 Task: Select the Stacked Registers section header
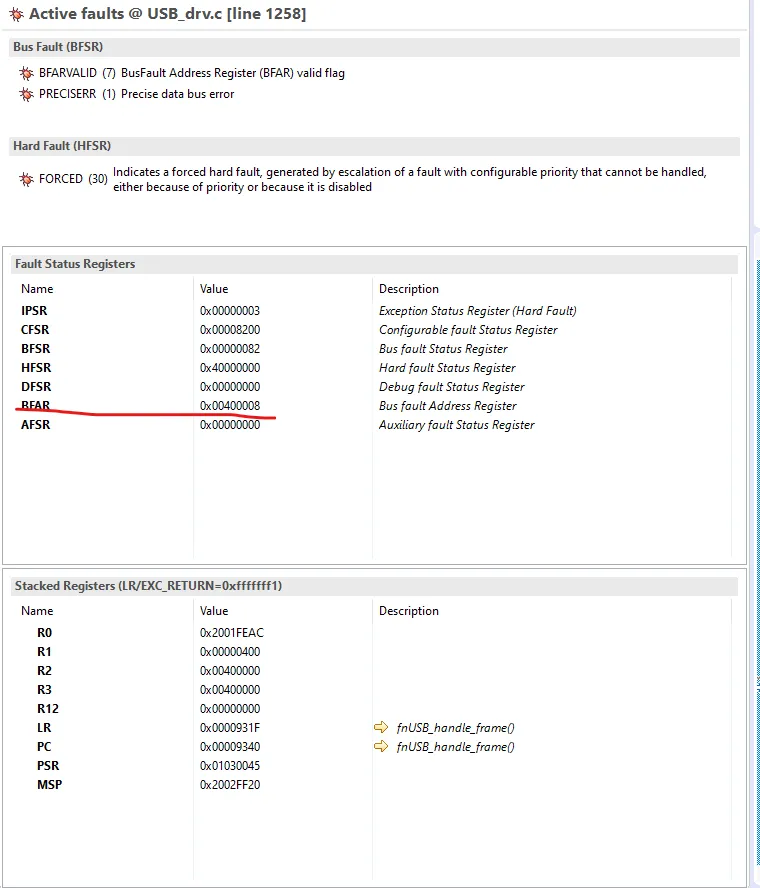coord(374,586)
